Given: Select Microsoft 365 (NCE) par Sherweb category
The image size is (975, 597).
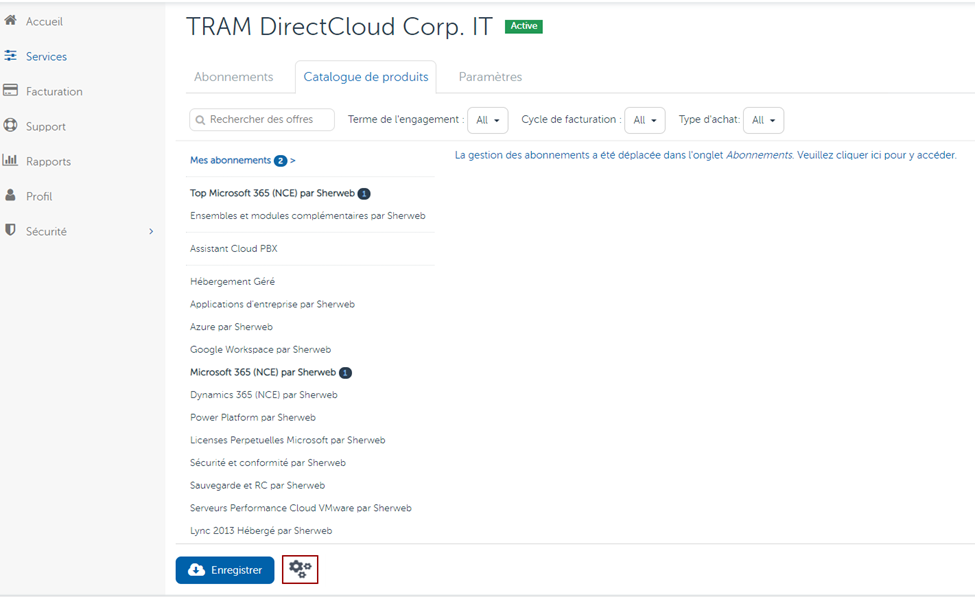Looking at the screenshot, I should 263,372.
